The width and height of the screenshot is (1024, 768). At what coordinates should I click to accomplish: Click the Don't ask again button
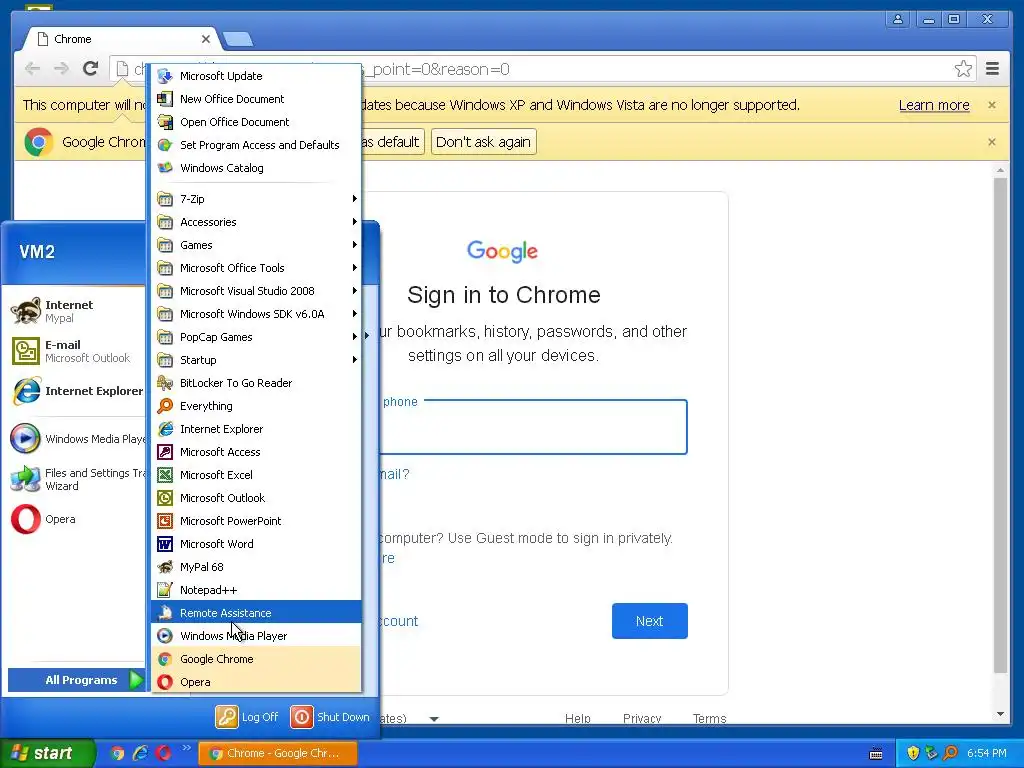(x=483, y=142)
